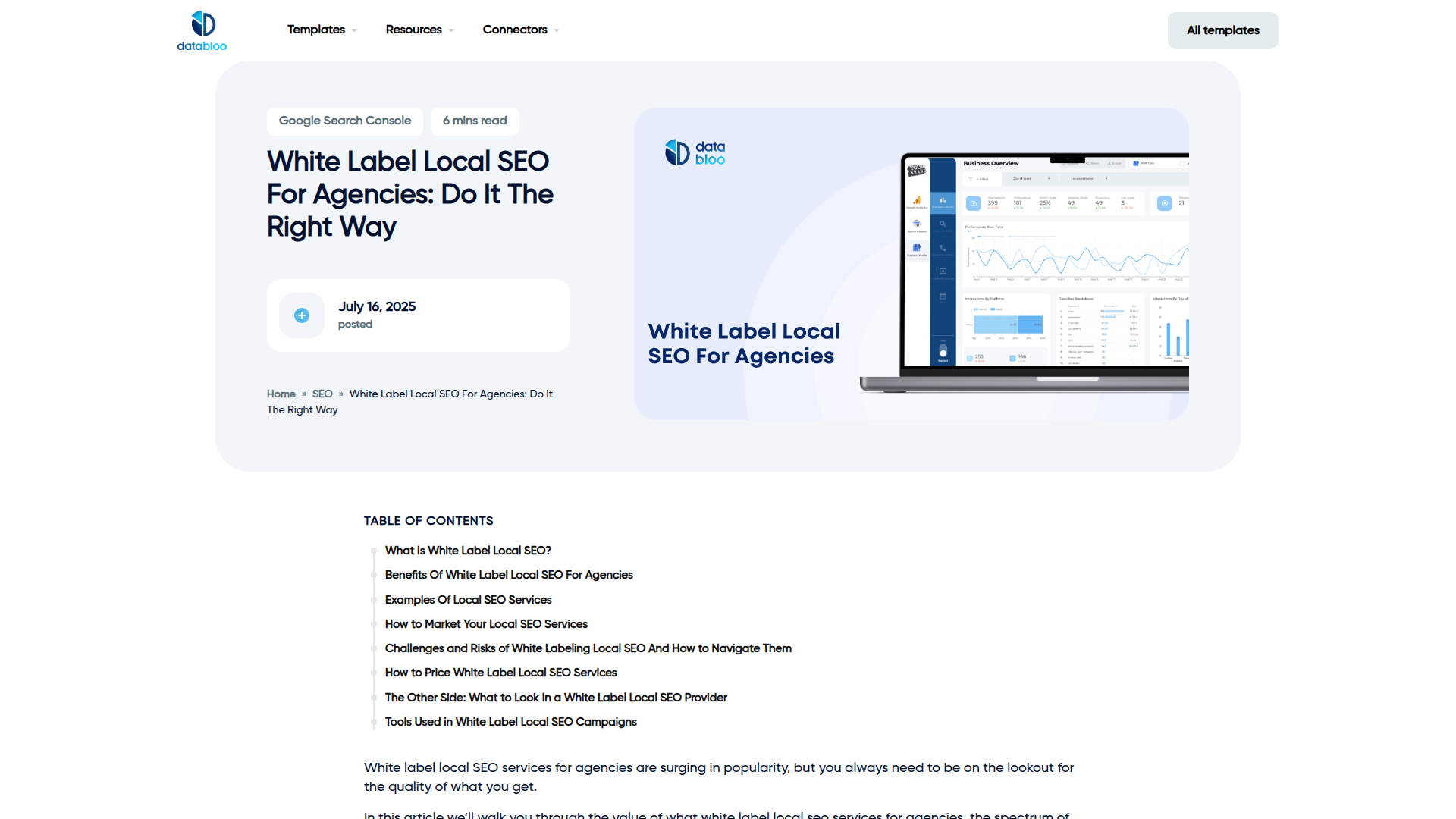Open the Resources menu

(x=414, y=30)
